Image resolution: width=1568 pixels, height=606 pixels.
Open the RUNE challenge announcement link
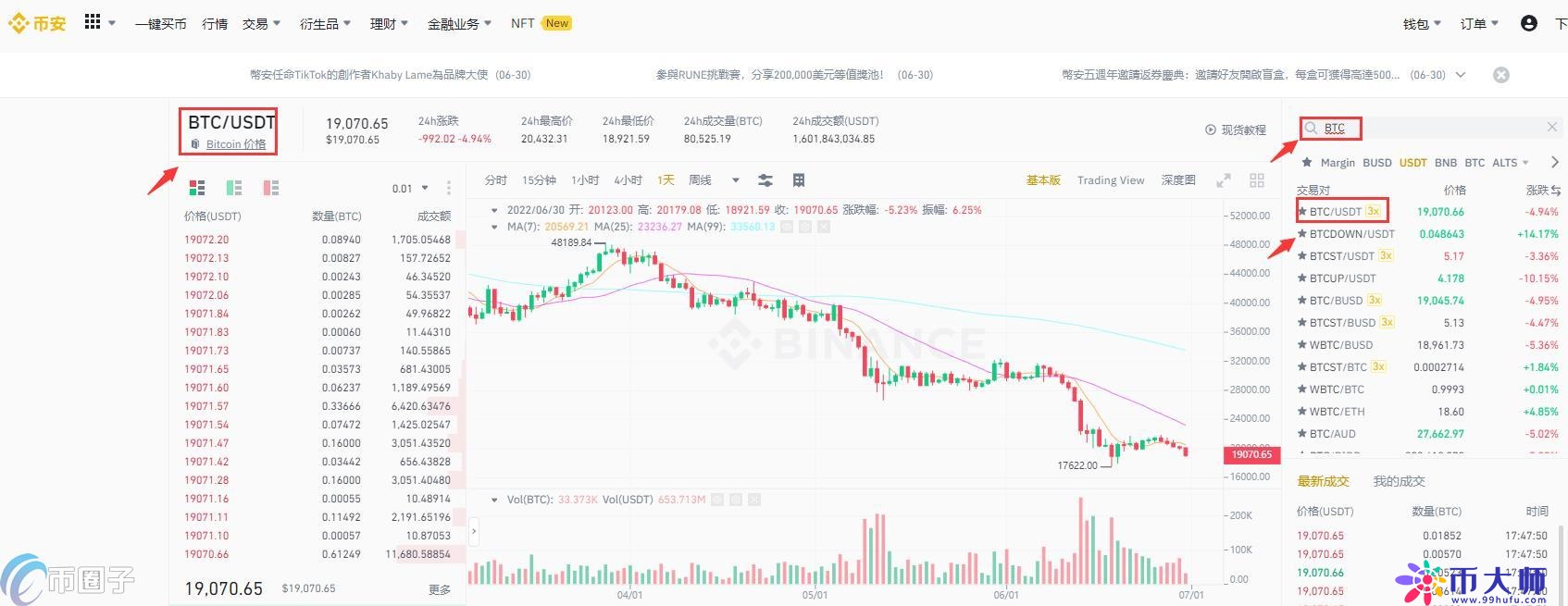click(x=794, y=75)
